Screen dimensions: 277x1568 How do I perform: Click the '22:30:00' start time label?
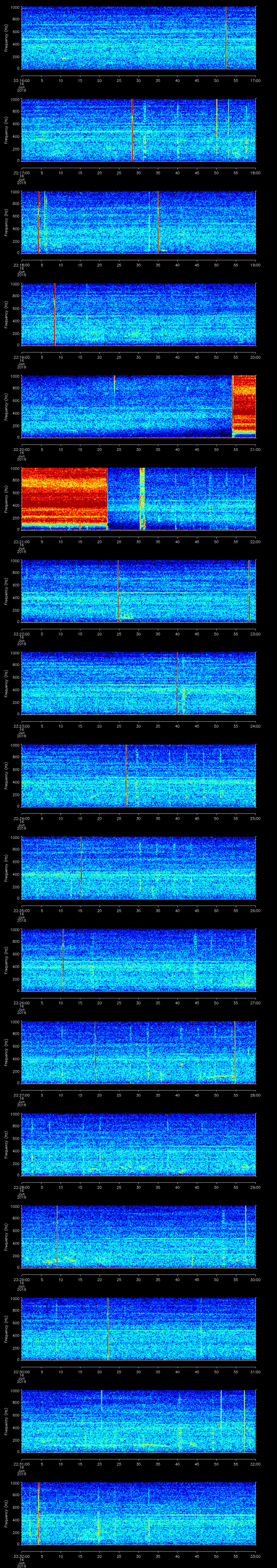click(x=21, y=1371)
